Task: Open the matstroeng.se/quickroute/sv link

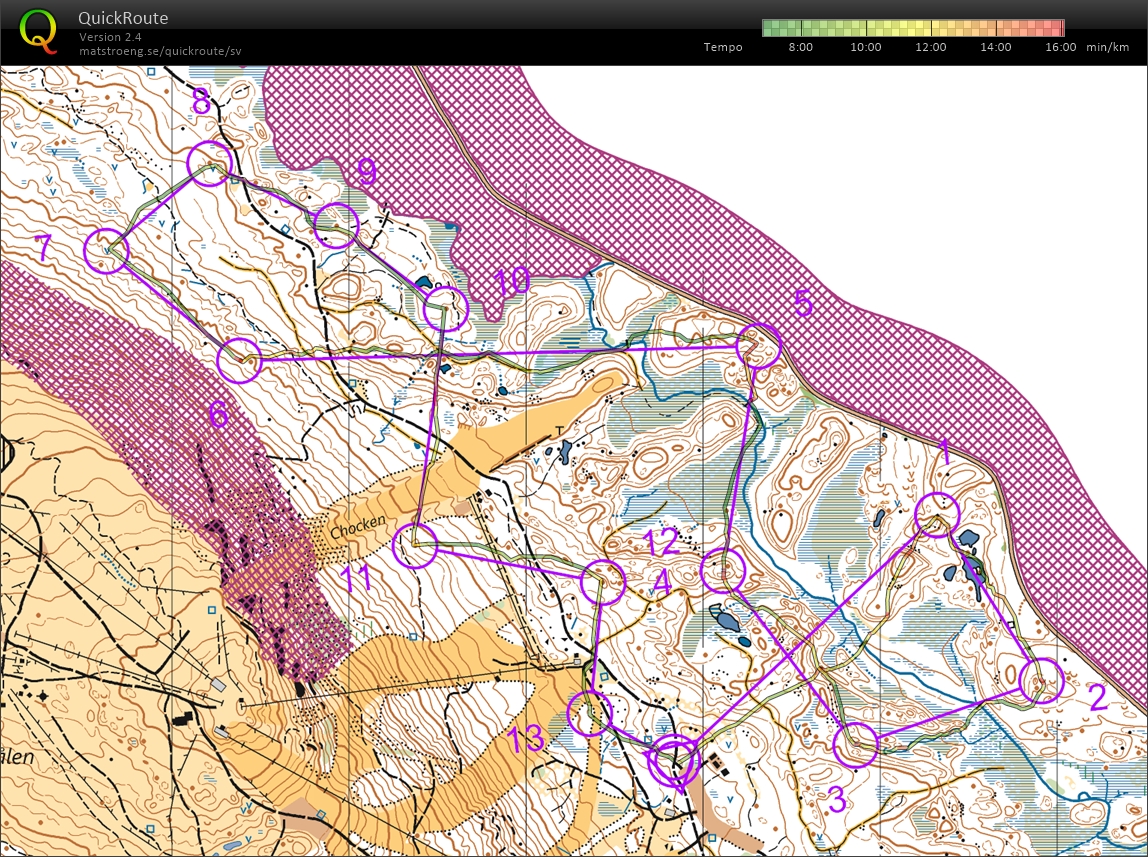Action: (160, 51)
